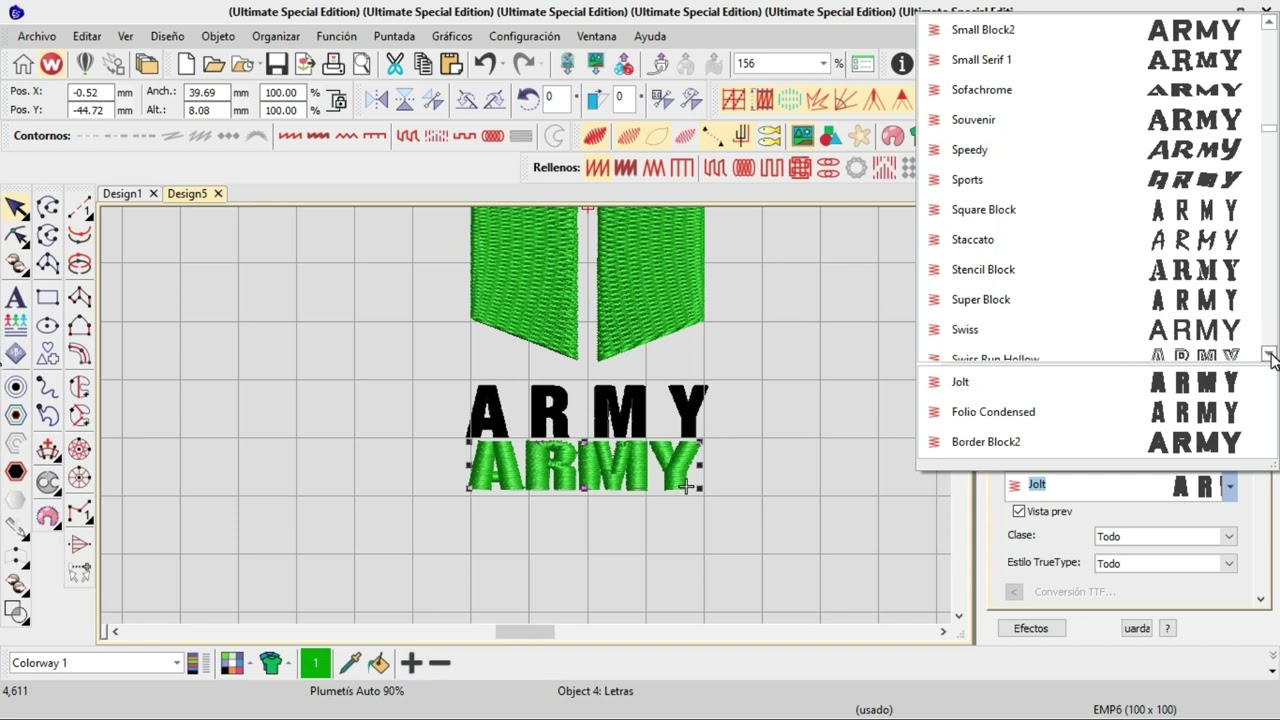Click the black ARMY lettering object
This screenshot has height=720, width=1280.
coord(587,411)
